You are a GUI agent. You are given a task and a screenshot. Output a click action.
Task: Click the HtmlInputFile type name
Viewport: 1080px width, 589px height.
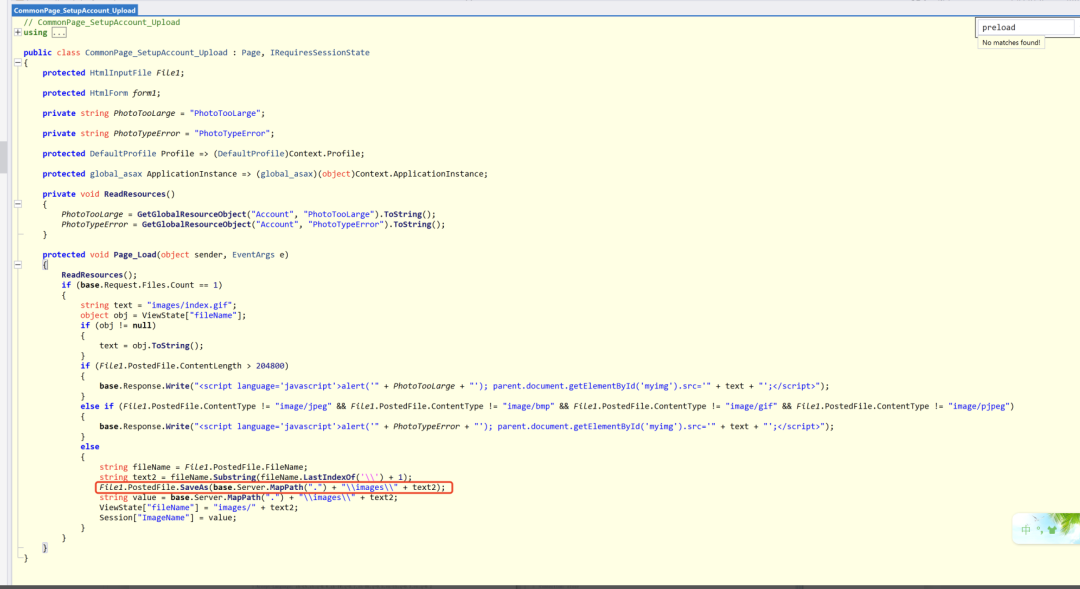pyautogui.click(x=121, y=73)
